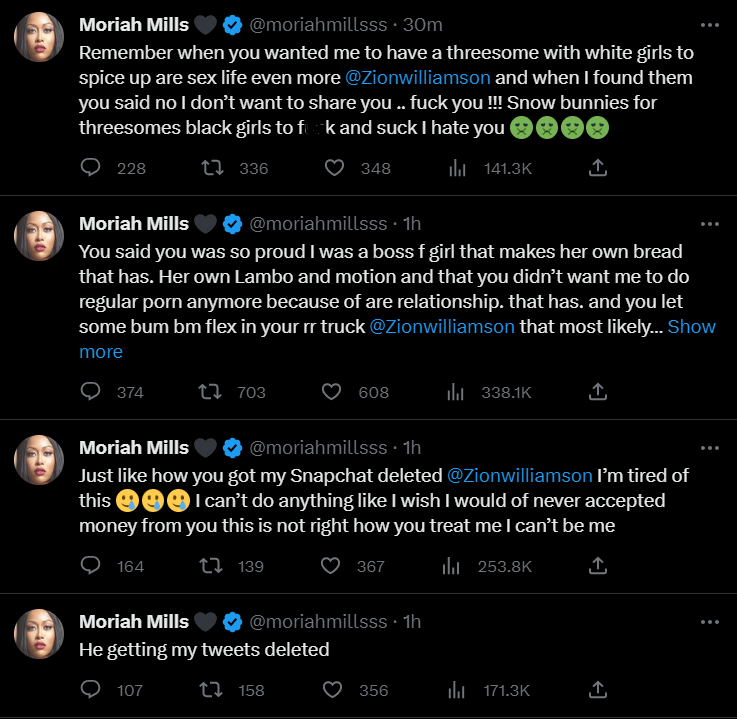Open @Zionwilliamson mention in Snapchat tweet
This screenshot has height=719, width=737.
[x=520, y=474]
